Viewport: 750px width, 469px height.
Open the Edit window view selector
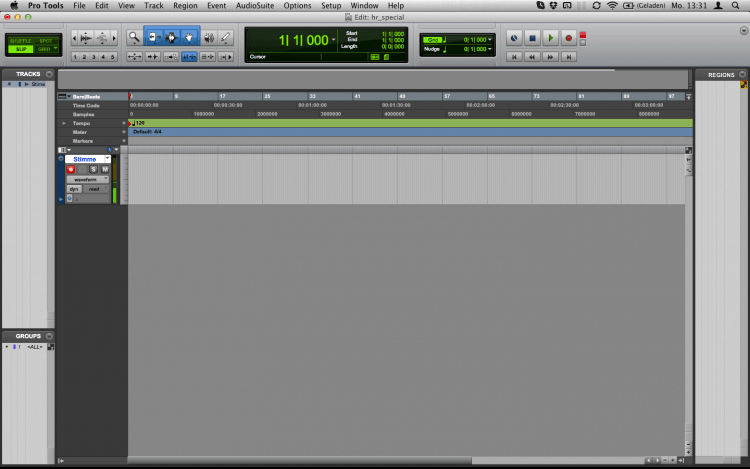pos(64,150)
